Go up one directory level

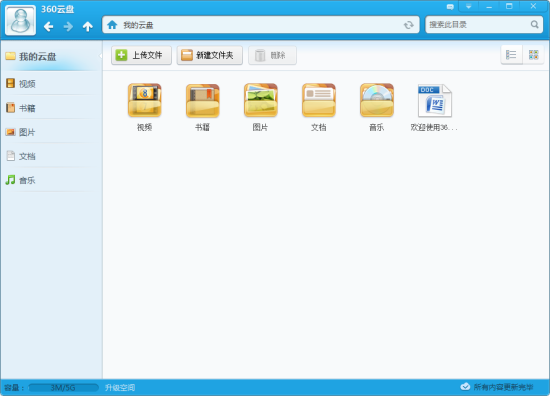[88, 26]
